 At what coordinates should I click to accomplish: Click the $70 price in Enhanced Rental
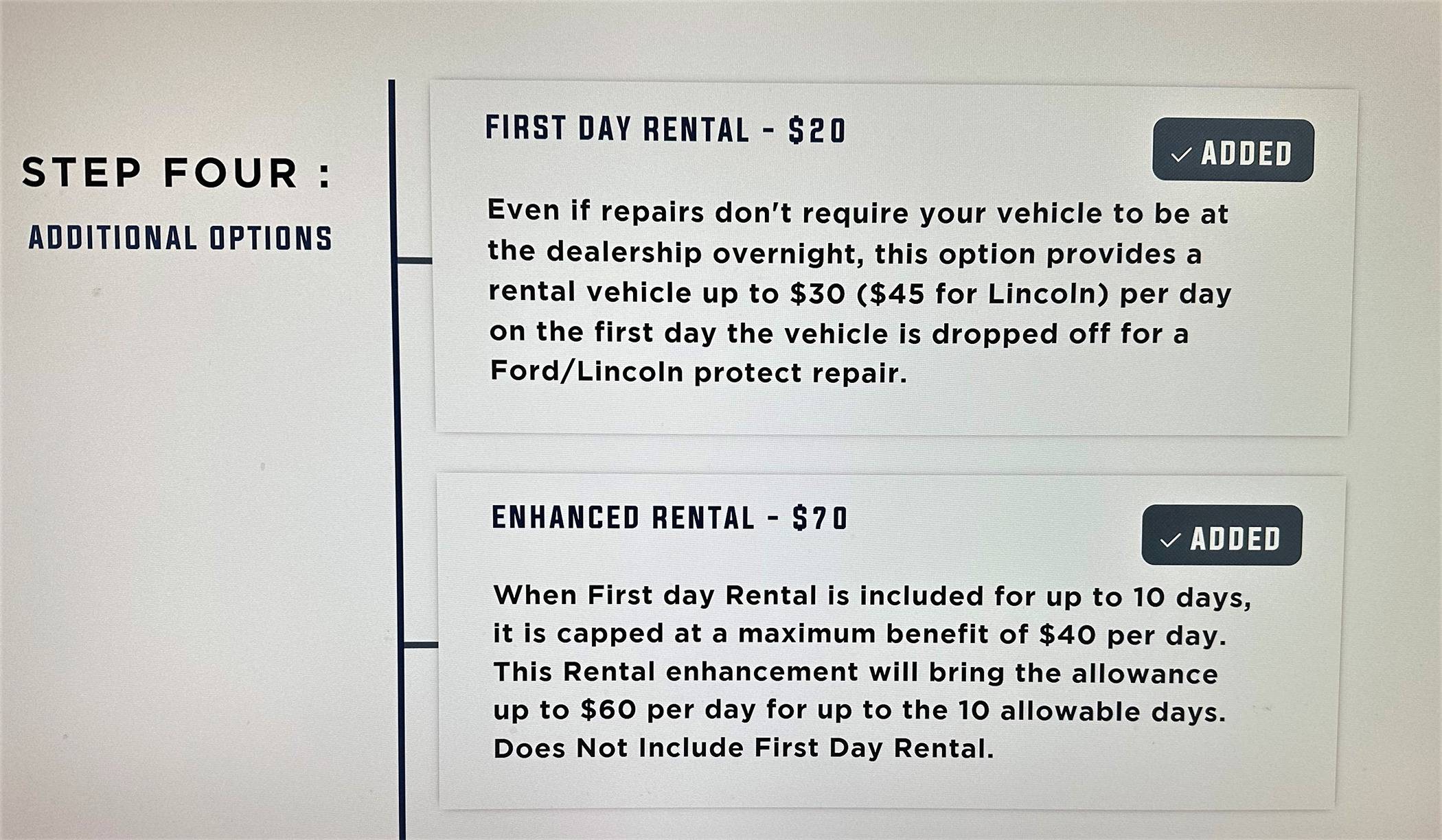click(820, 518)
